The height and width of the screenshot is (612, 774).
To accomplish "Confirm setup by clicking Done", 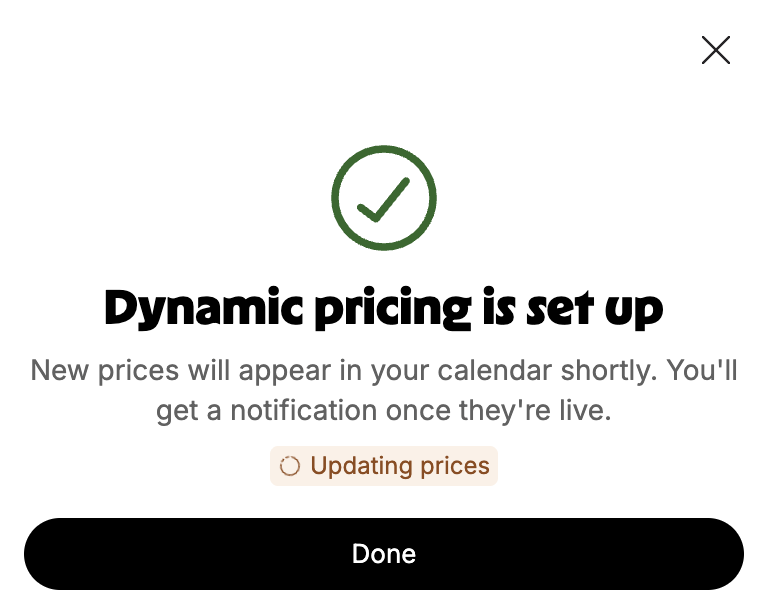I will click(x=384, y=554).
